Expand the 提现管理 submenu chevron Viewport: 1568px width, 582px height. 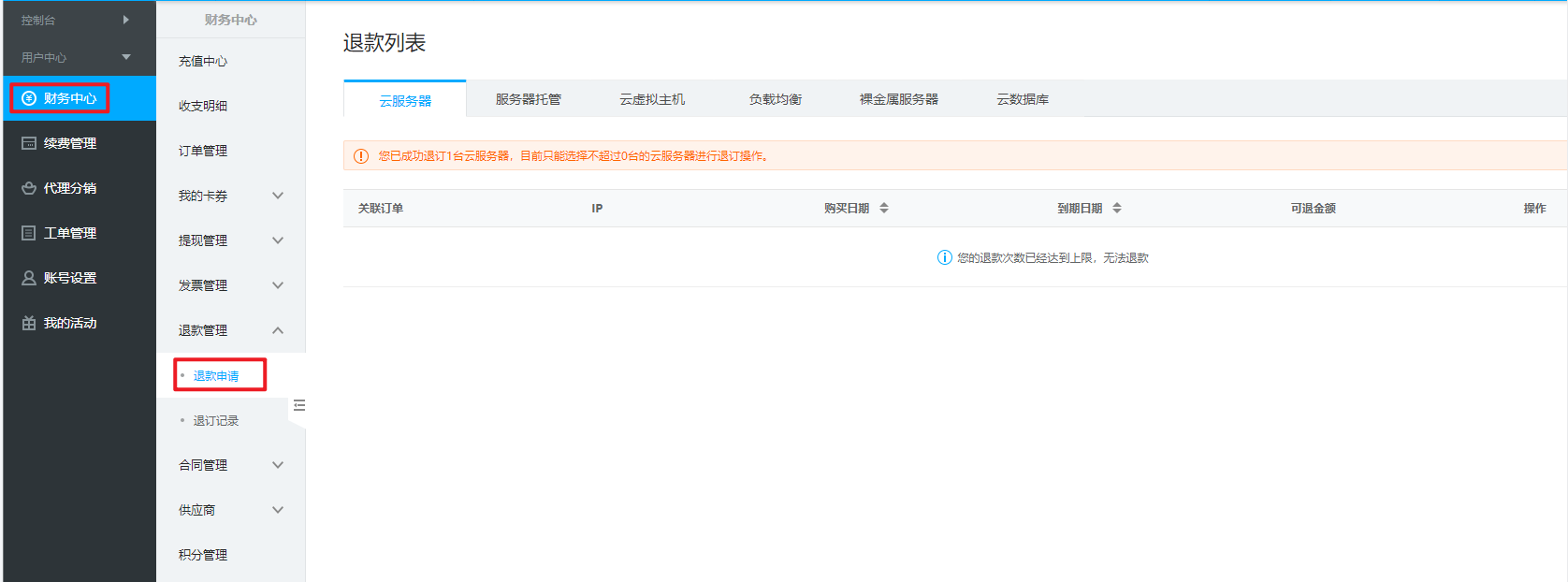pos(278,240)
